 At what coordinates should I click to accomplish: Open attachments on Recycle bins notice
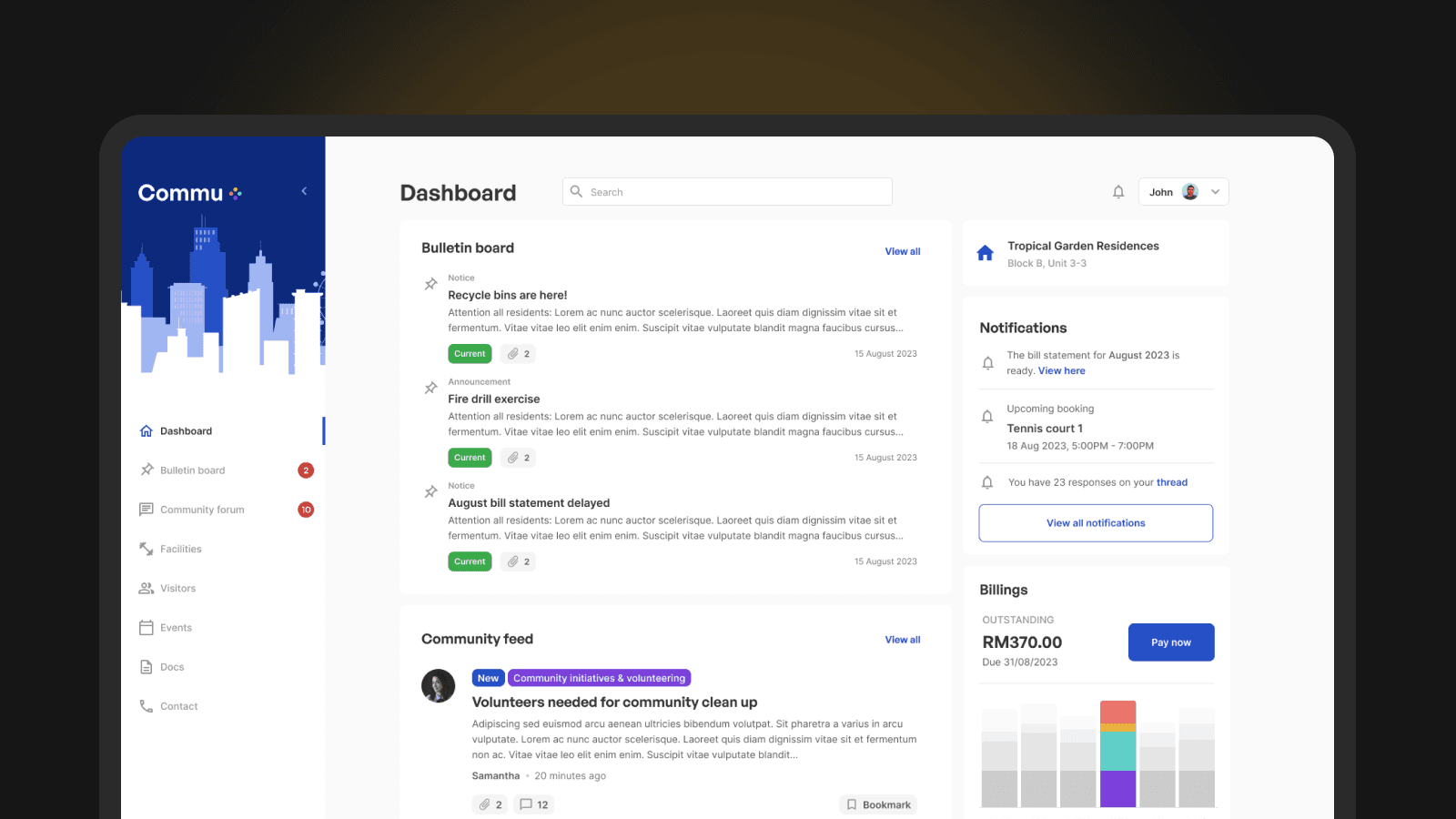[519, 354]
